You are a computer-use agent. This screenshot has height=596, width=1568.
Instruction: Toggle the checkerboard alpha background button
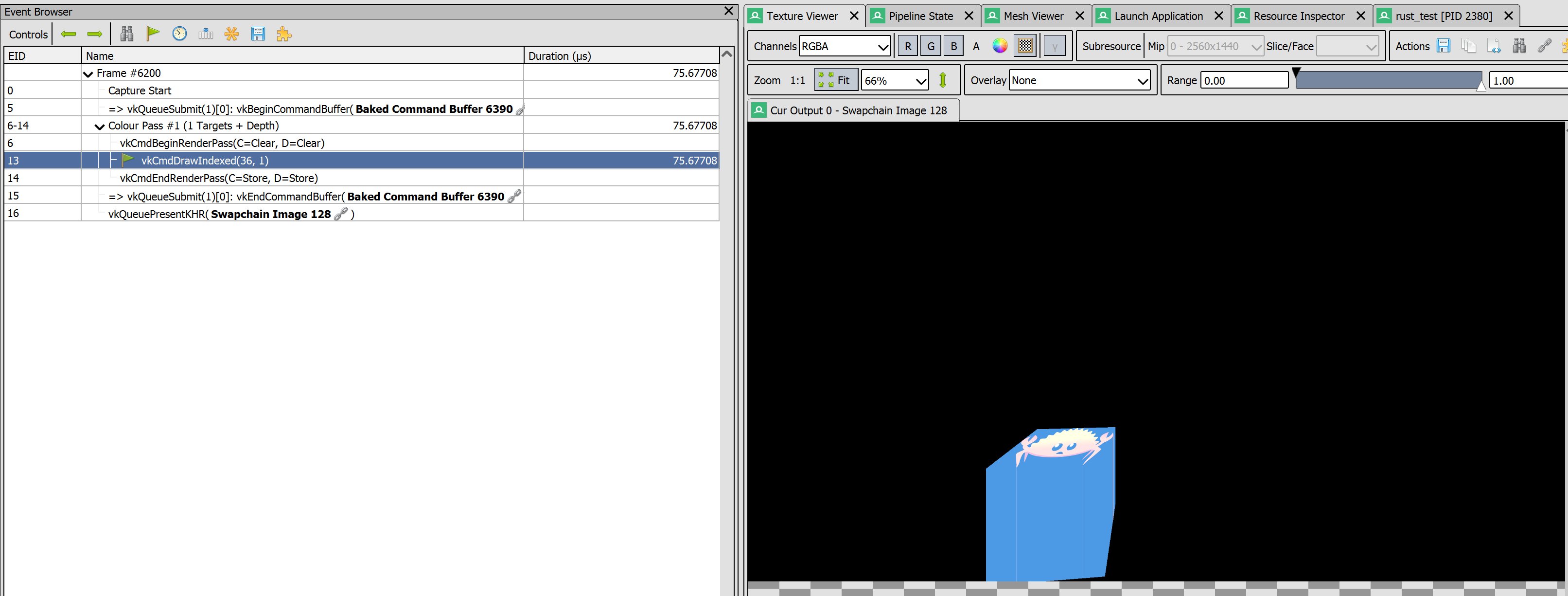tap(1025, 46)
